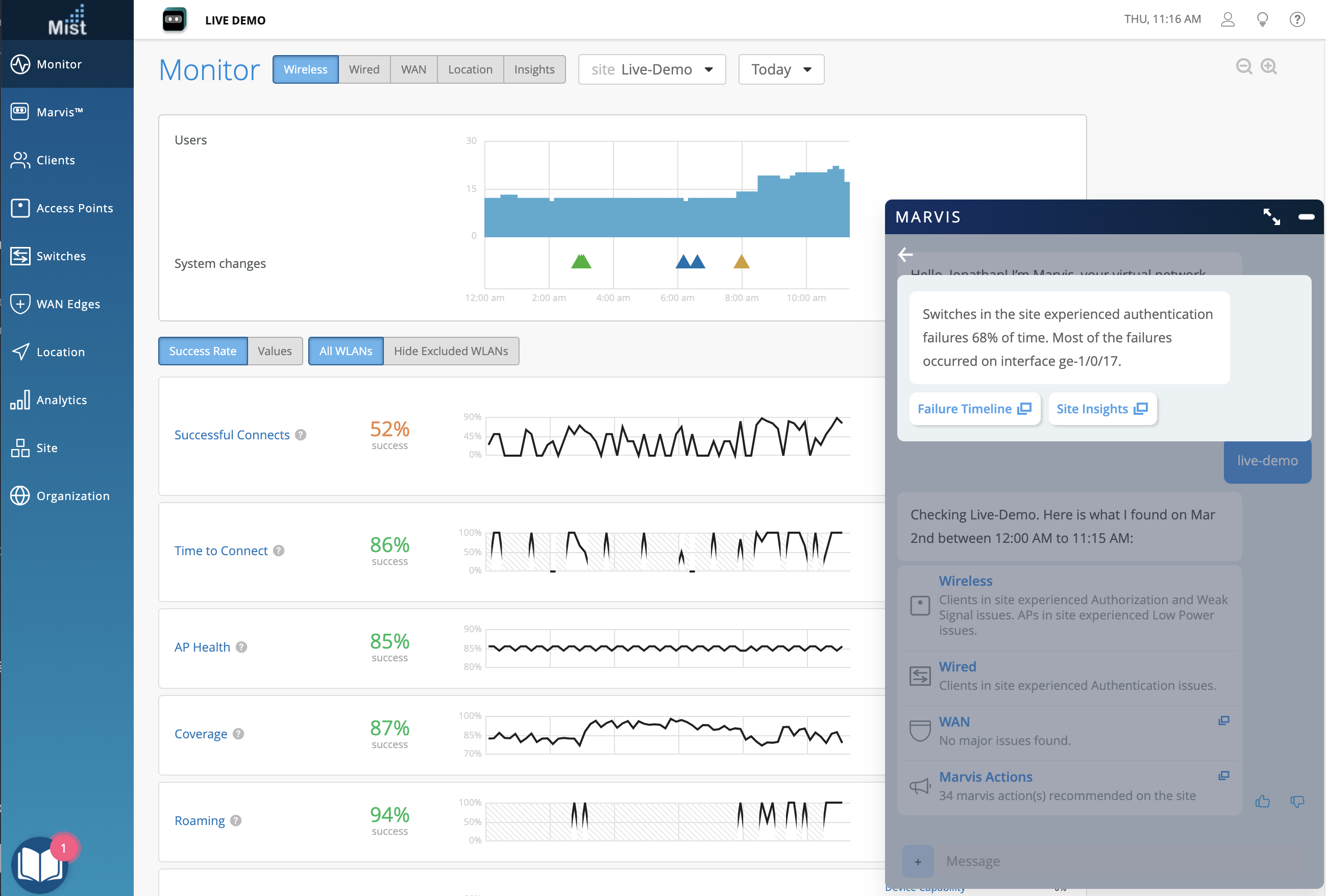The width and height of the screenshot is (1326, 896).
Task: Open the Today time range dropdown
Action: click(x=780, y=69)
